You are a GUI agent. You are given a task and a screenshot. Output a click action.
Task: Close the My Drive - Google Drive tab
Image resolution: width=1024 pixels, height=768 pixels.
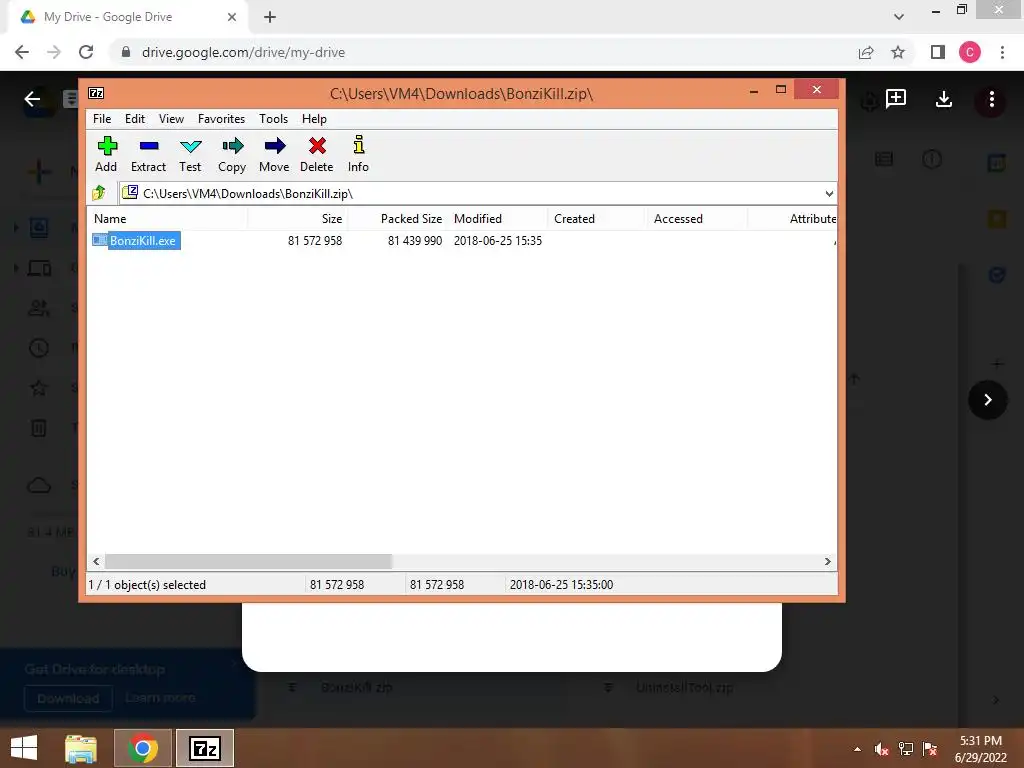[232, 17]
